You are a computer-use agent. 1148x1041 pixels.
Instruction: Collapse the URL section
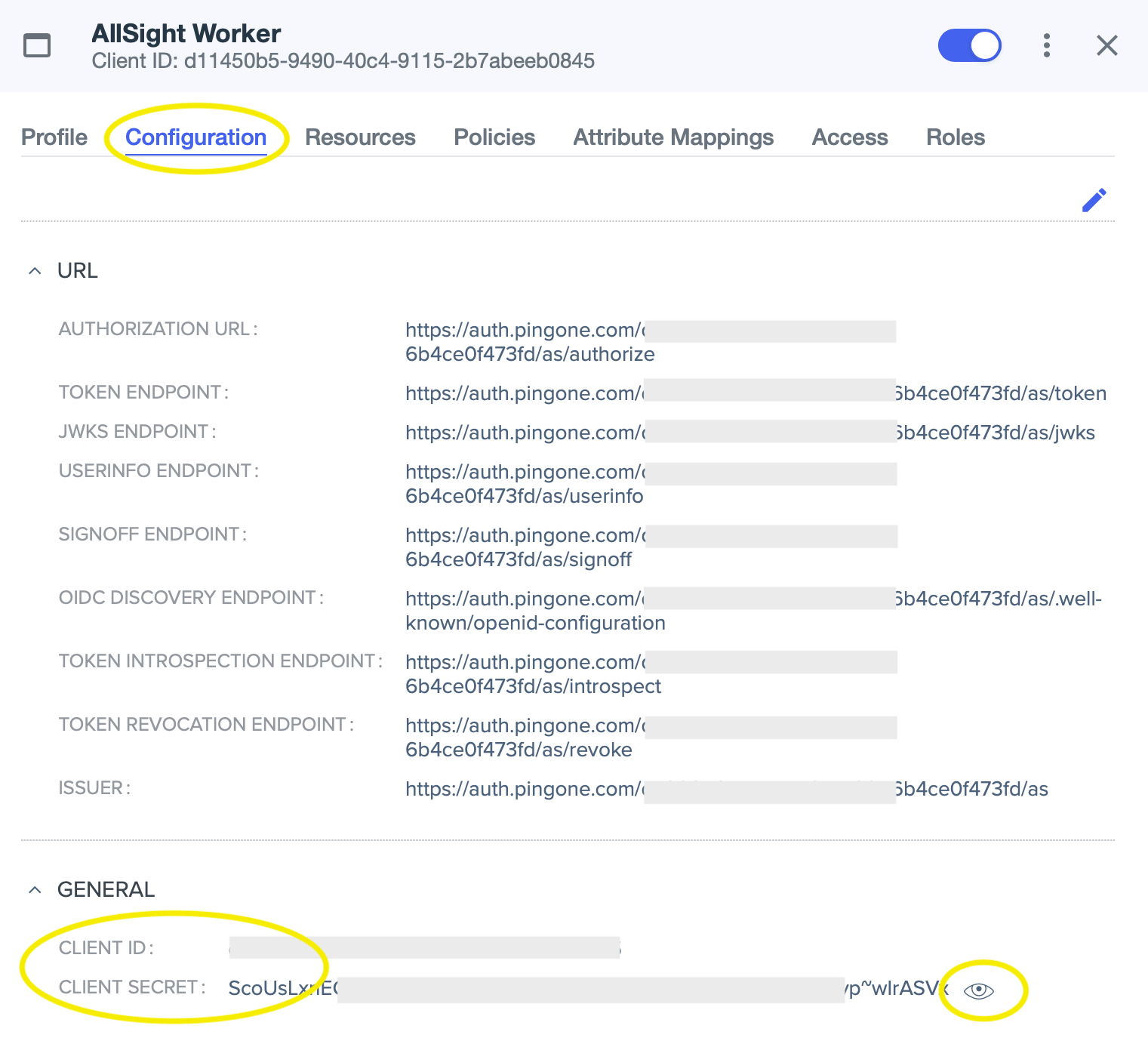tap(35, 271)
